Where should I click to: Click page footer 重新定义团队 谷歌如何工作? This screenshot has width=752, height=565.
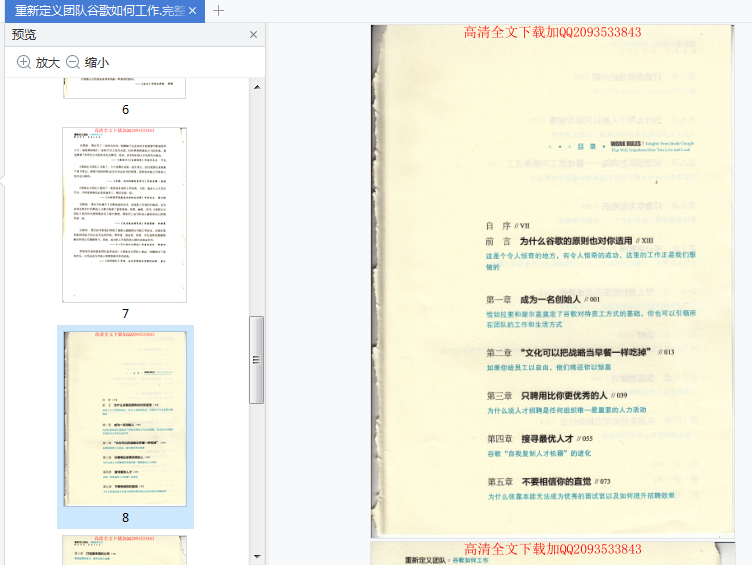[446, 560]
